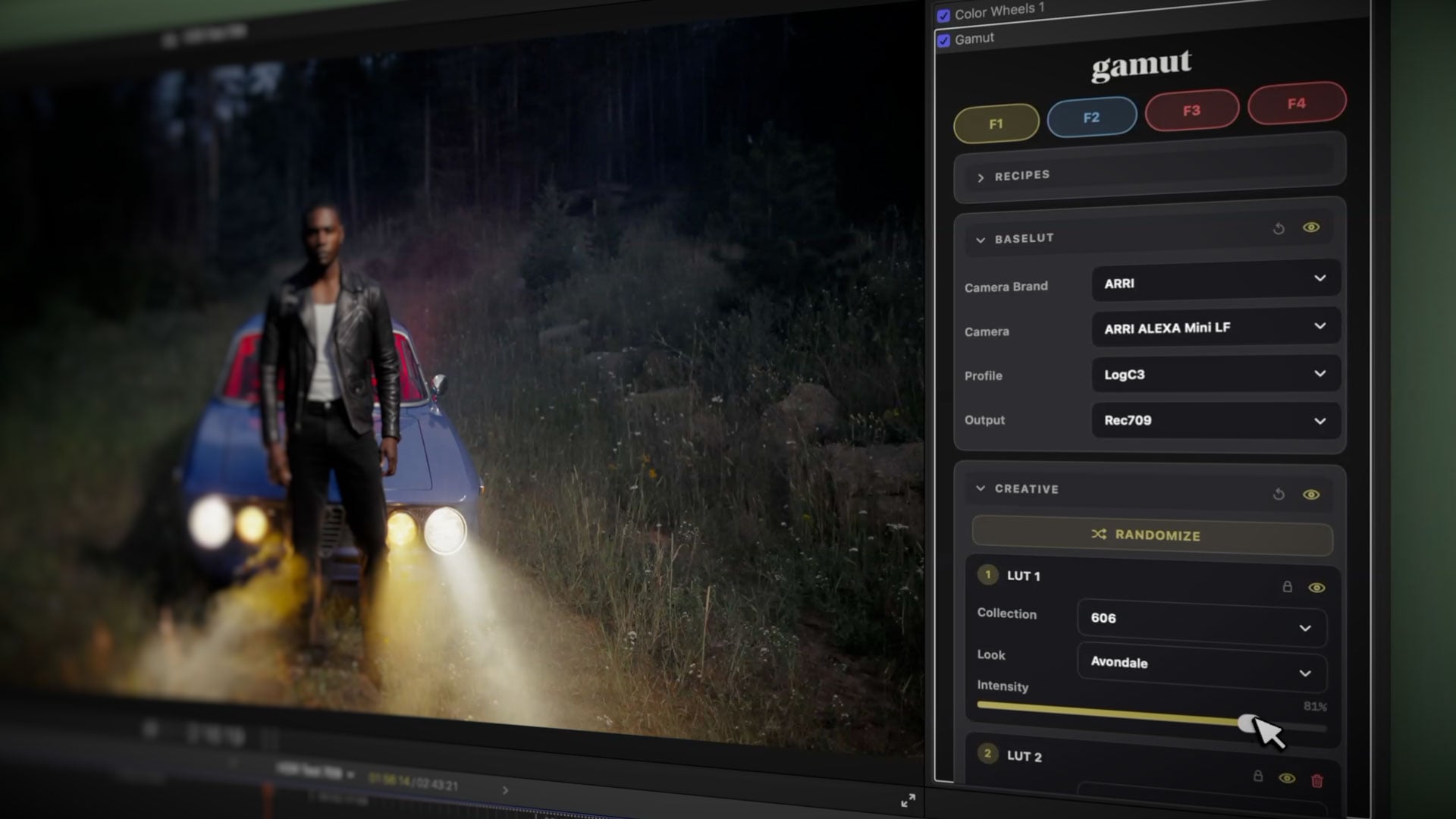Select the F2 preset button
This screenshot has width=1456, height=819.
pyautogui.click(x=1091, y=118)
